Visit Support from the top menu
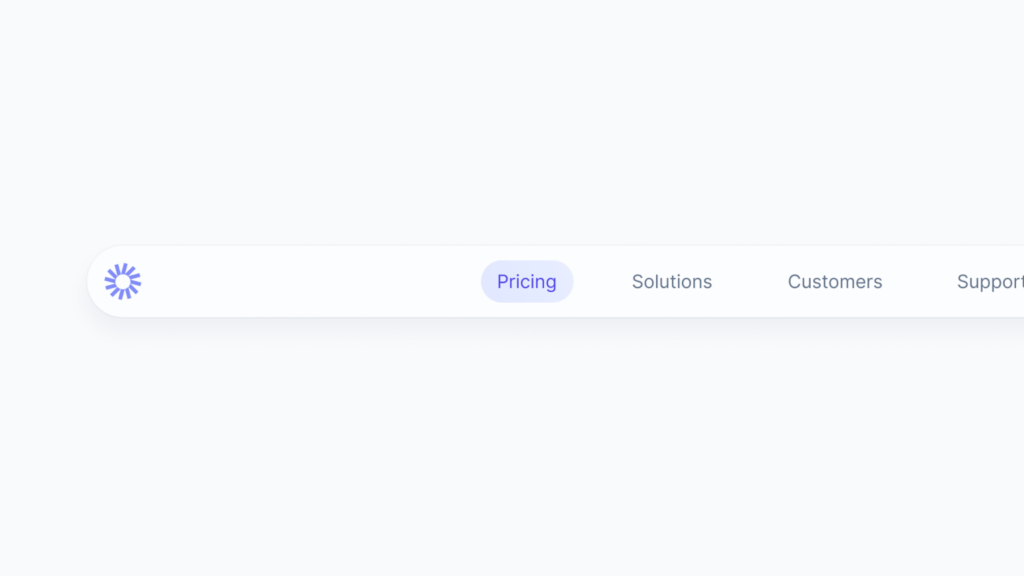This screenshot has height=576, width=1024. coord(990,281)
